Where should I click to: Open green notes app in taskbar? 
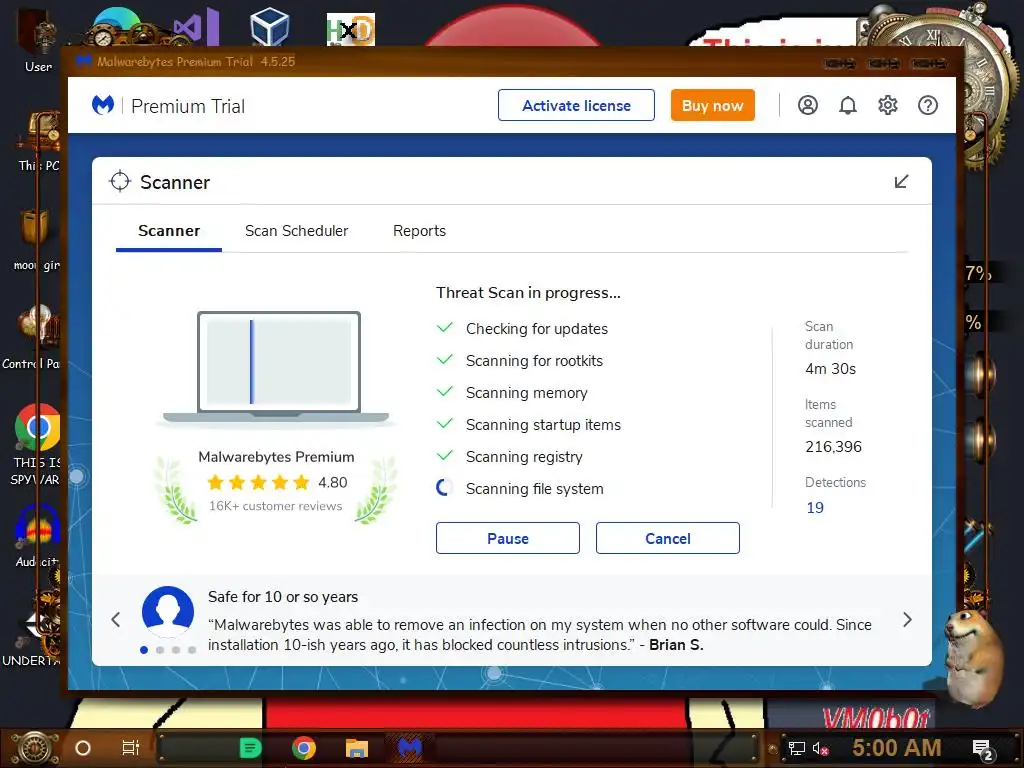pyautogui.click(x=250, y=748)
